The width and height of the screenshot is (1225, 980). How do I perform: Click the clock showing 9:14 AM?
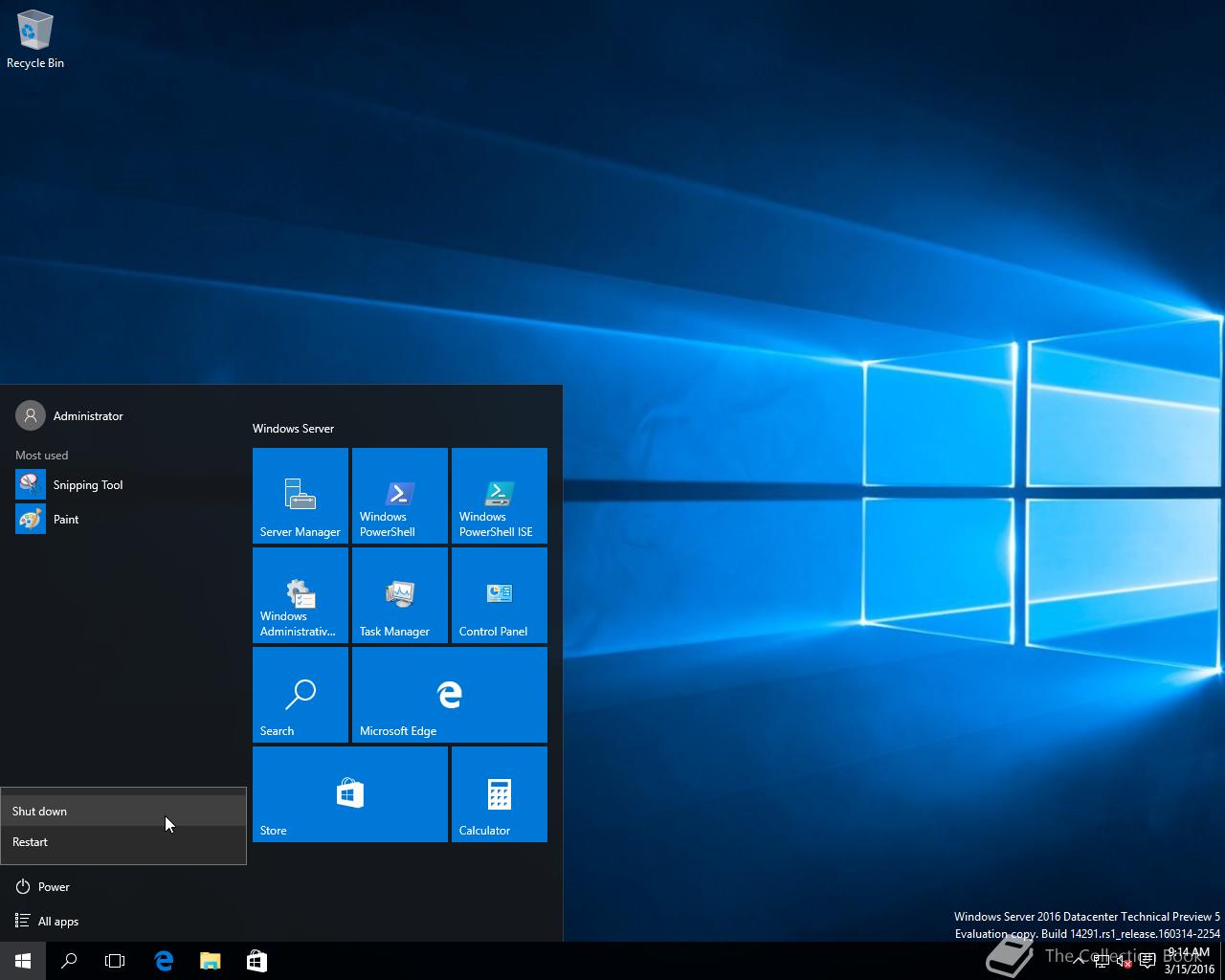[1190, 961]
